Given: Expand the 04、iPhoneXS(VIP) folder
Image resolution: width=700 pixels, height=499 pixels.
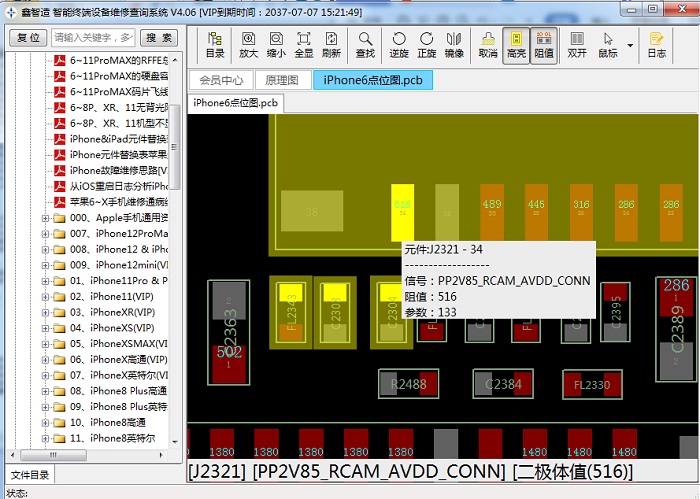Looking at the screenshot, I should [x=45, y=329].
